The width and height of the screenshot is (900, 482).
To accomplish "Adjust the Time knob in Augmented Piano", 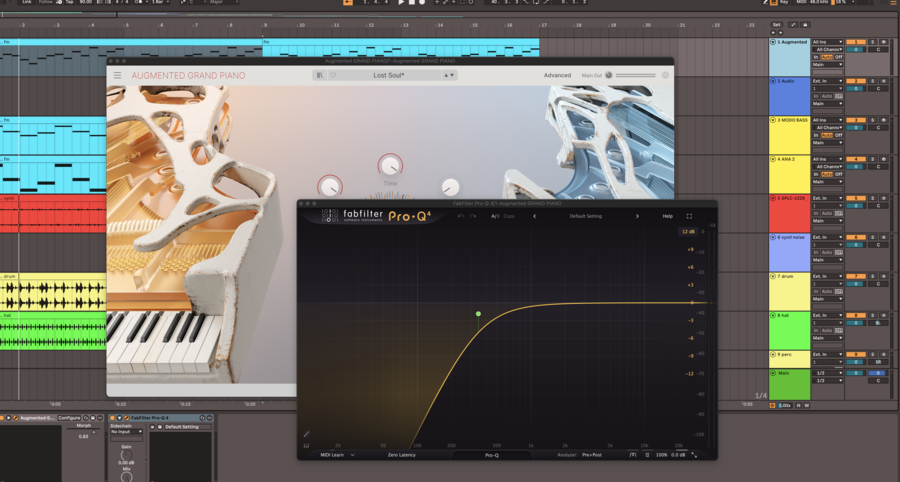I will pos(390,166).
